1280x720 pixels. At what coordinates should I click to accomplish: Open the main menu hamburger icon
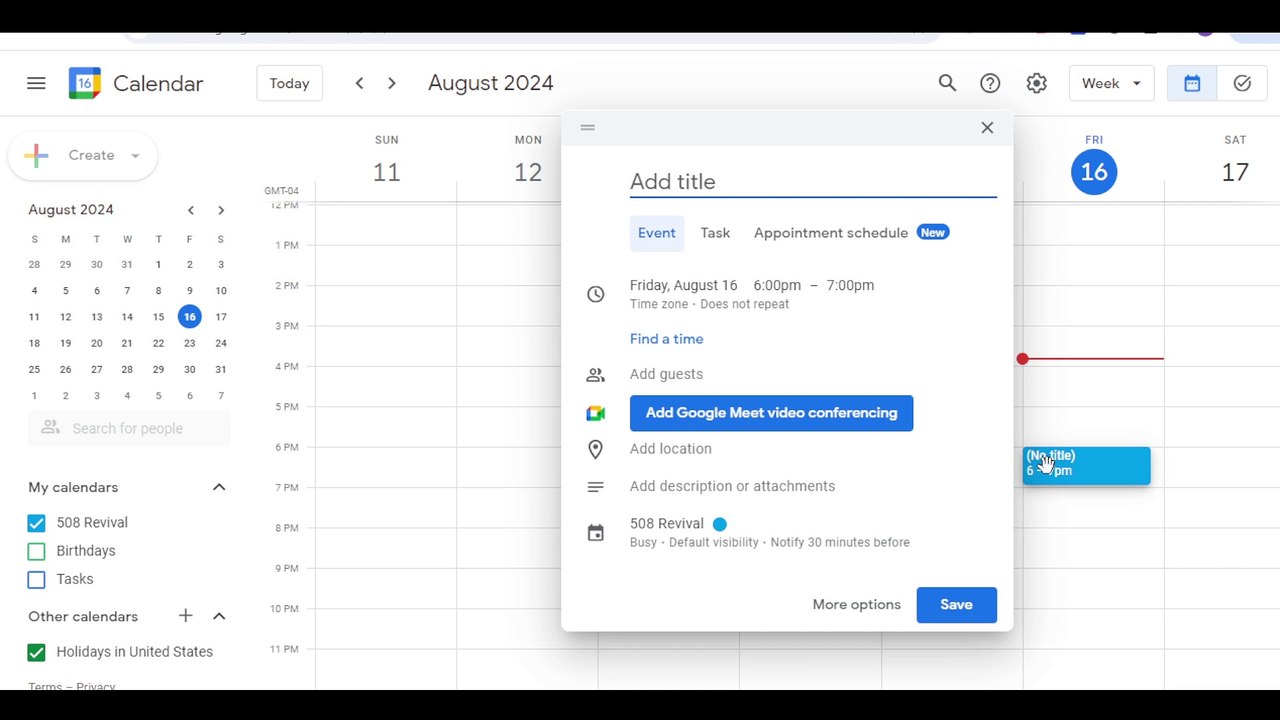coord(36,83)
